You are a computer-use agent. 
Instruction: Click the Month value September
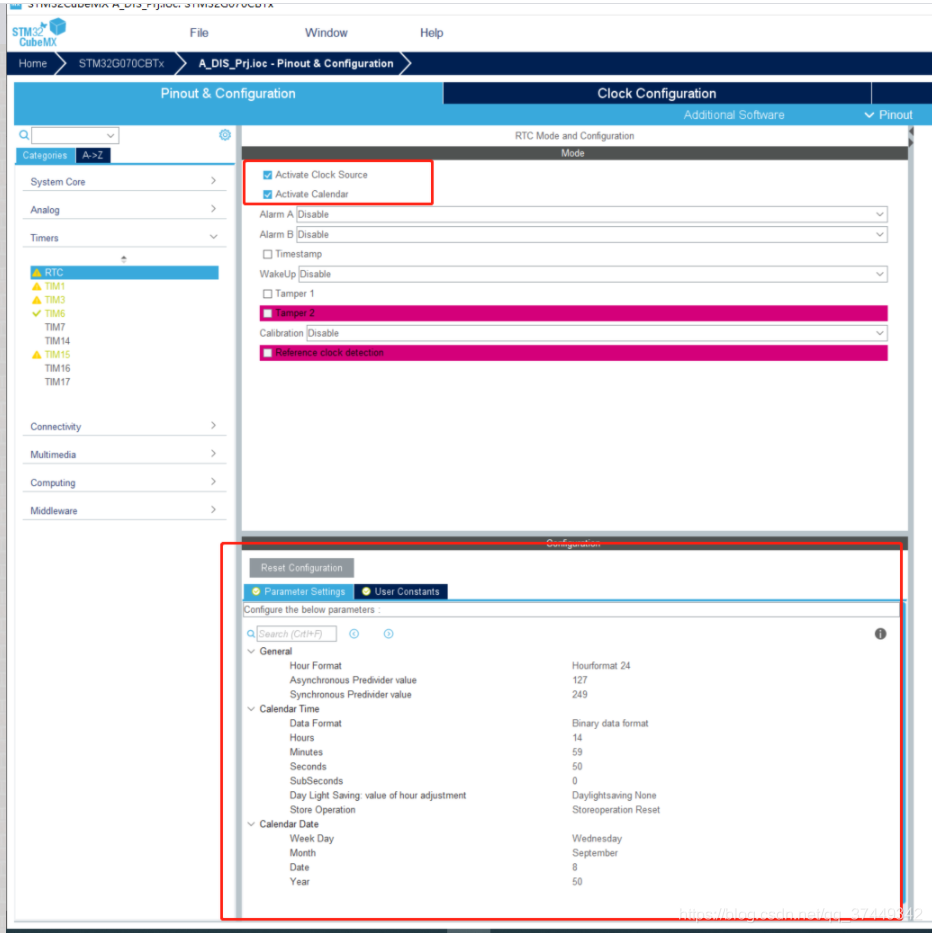click(x=595, y=853)
